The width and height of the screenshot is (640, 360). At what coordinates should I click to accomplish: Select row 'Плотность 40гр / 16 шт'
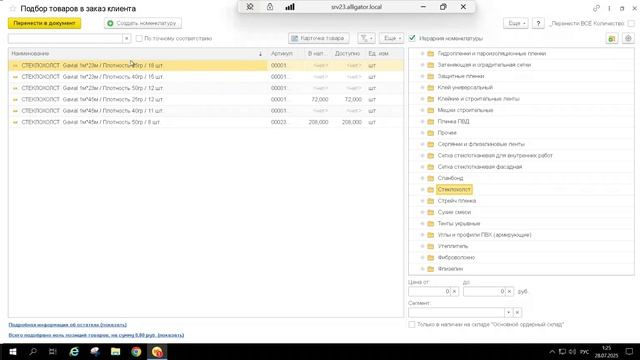point(206,77)
